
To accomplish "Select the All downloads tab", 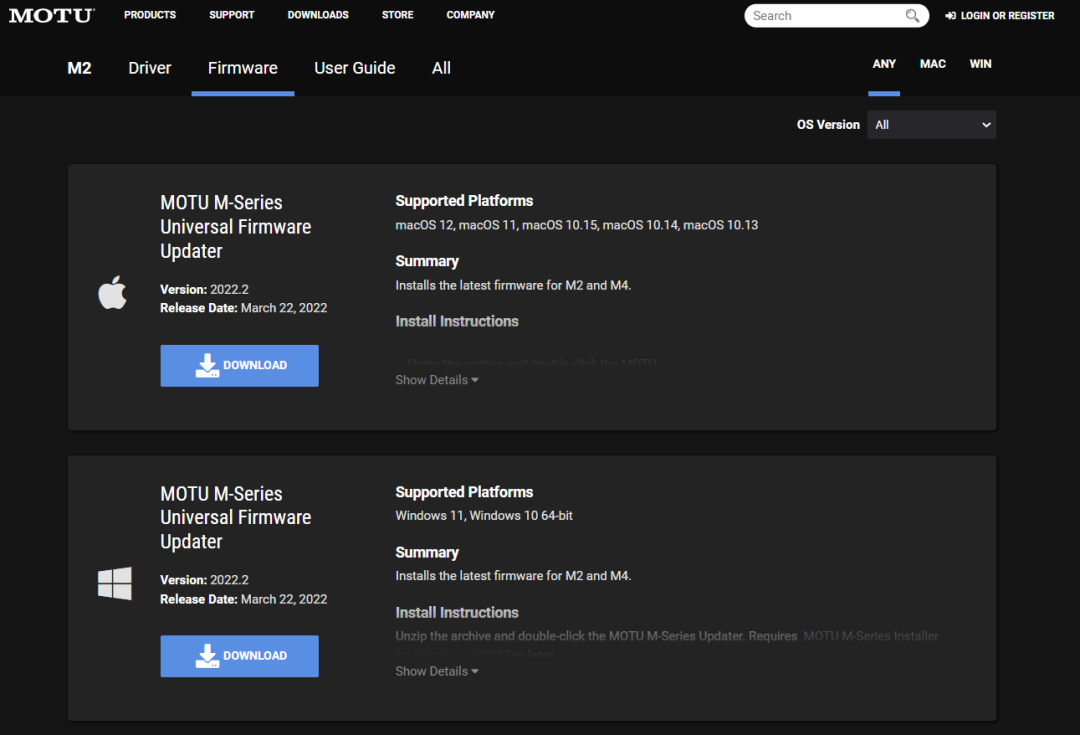I will click(441, 68).
